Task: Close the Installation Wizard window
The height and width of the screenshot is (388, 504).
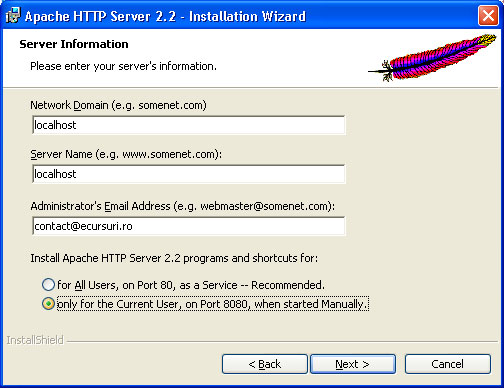Action: 488,16
